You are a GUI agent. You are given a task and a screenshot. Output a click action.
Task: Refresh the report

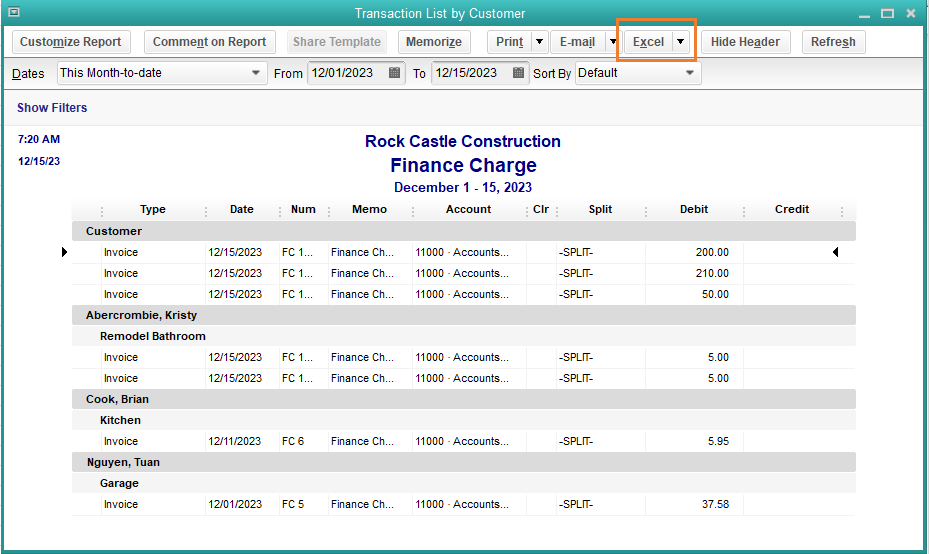pos(833,42)
